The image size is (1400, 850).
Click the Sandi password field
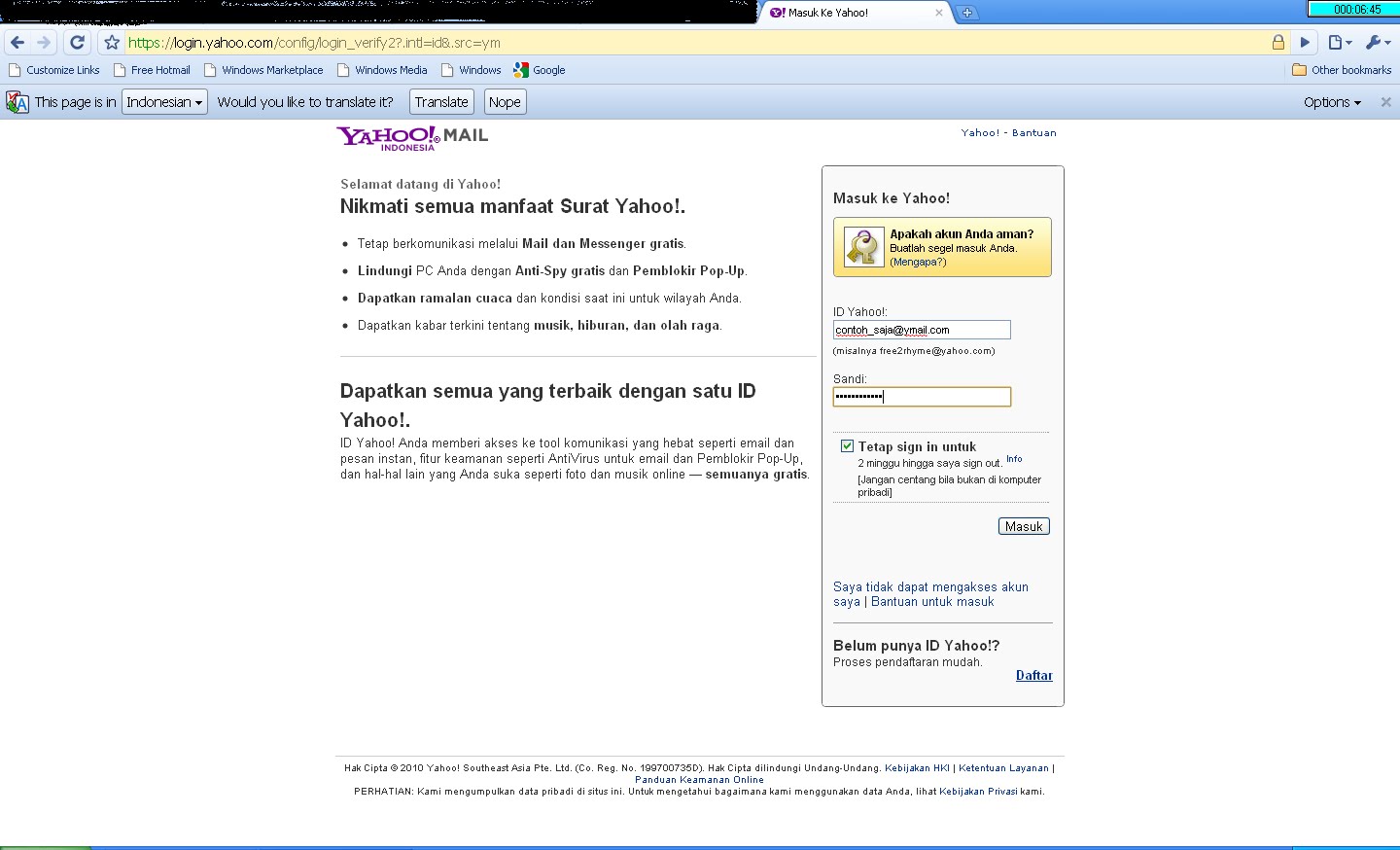pos(922,397)
